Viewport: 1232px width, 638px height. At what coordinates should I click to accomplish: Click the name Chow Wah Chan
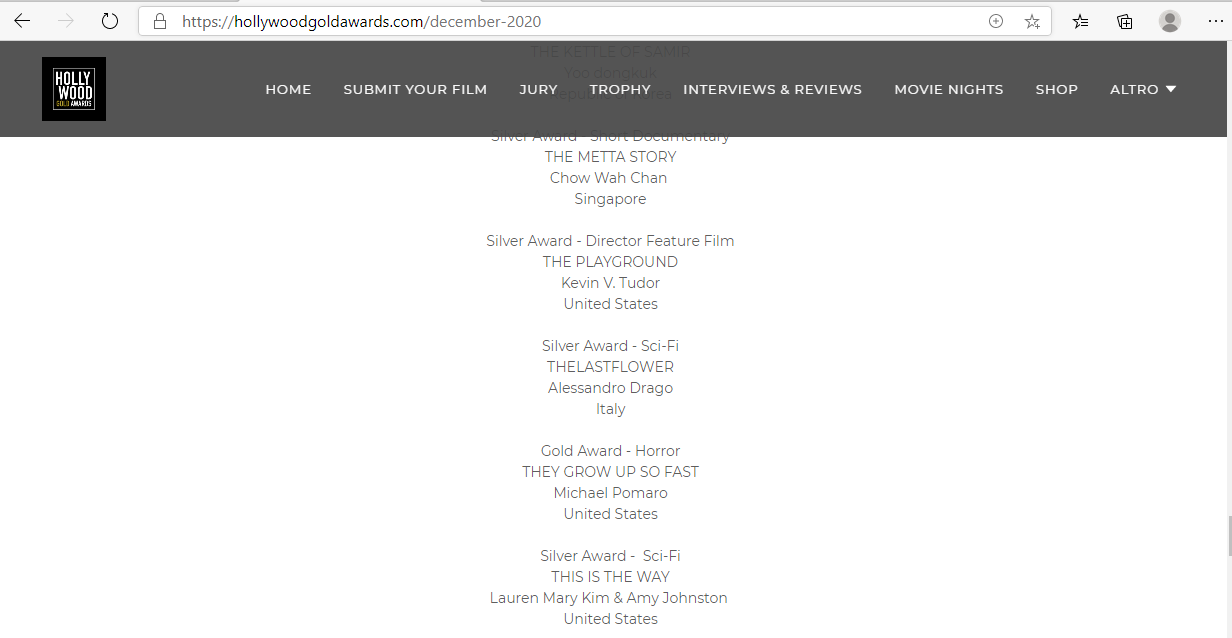(608, 178)
